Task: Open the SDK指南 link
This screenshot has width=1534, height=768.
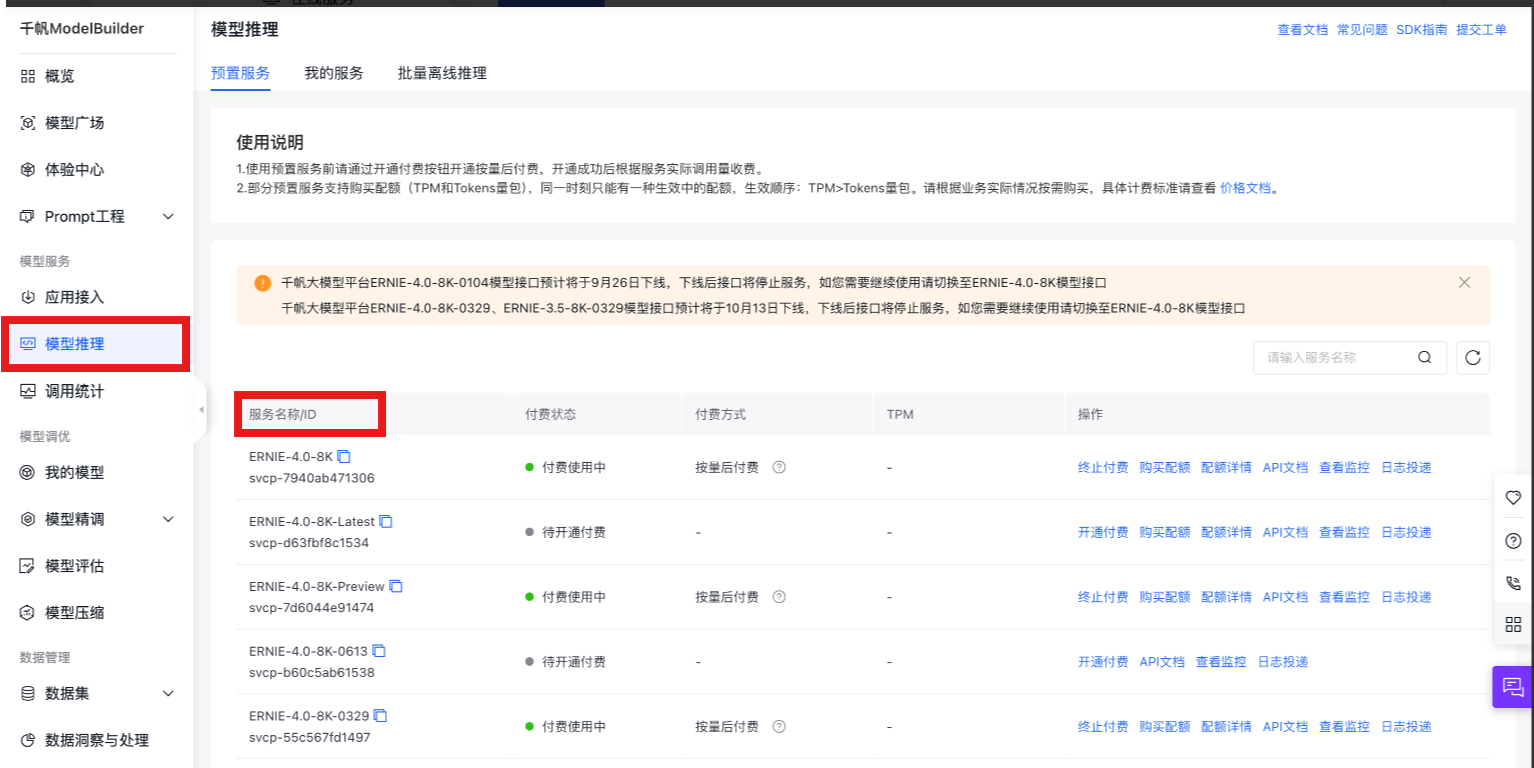Action: tap(1422, 30)
